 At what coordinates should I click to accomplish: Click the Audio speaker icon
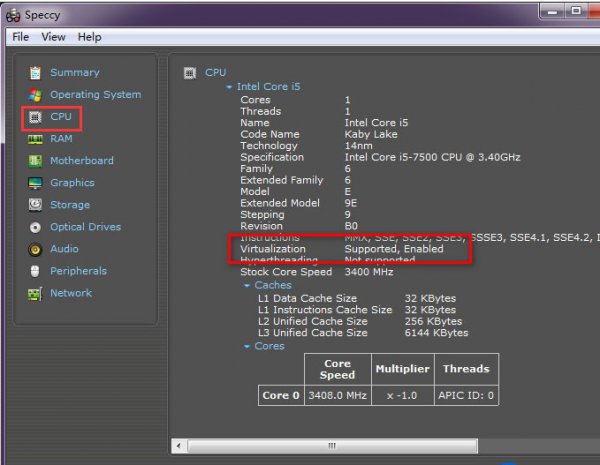35,250
